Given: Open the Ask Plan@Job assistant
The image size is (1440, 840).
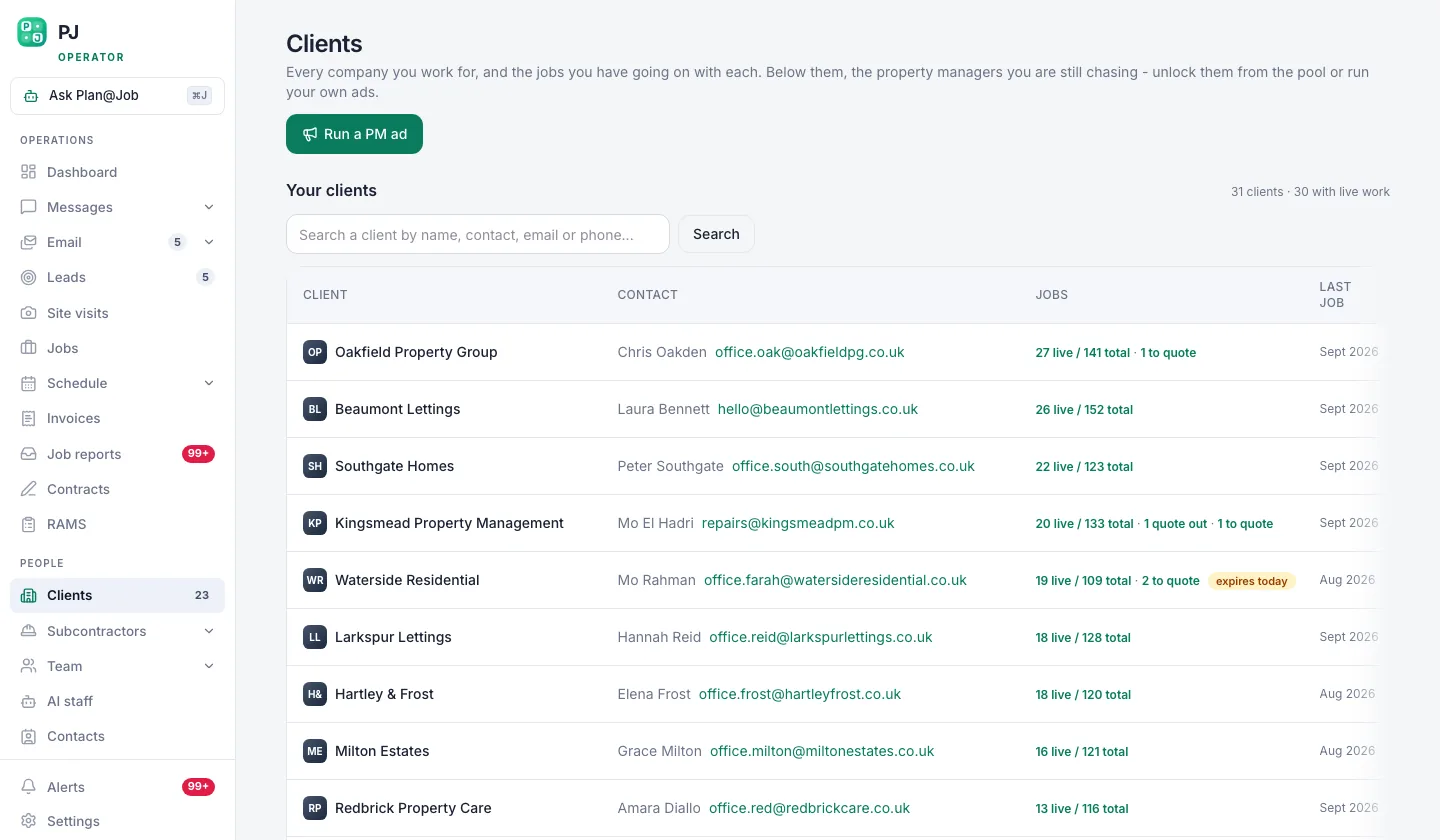Looking at the screenshot, I should (x=117, y=96).
